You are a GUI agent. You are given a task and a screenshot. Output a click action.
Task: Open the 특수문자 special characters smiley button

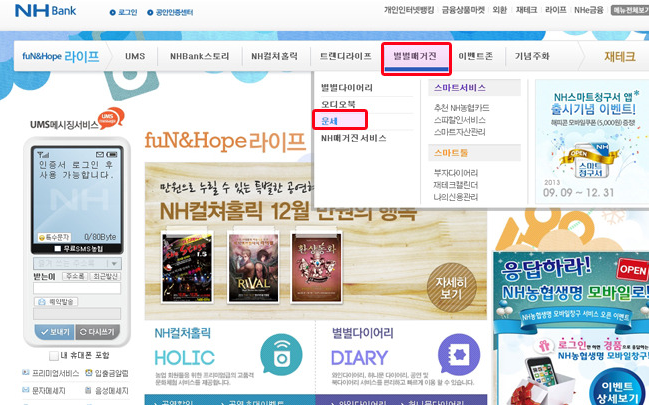coord(54,237)
